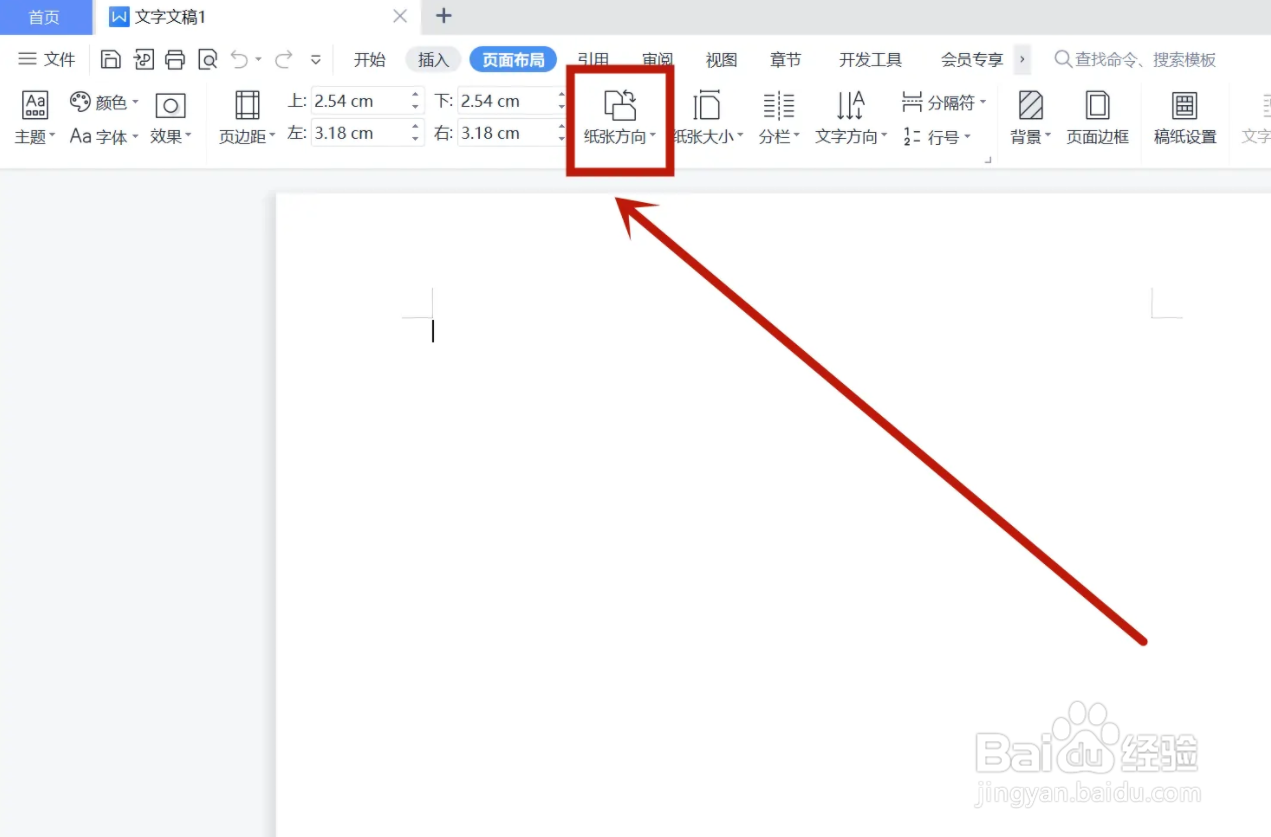Open the 文件 file menu
The width and height of the screenshot is (1271, 837).
47,59
